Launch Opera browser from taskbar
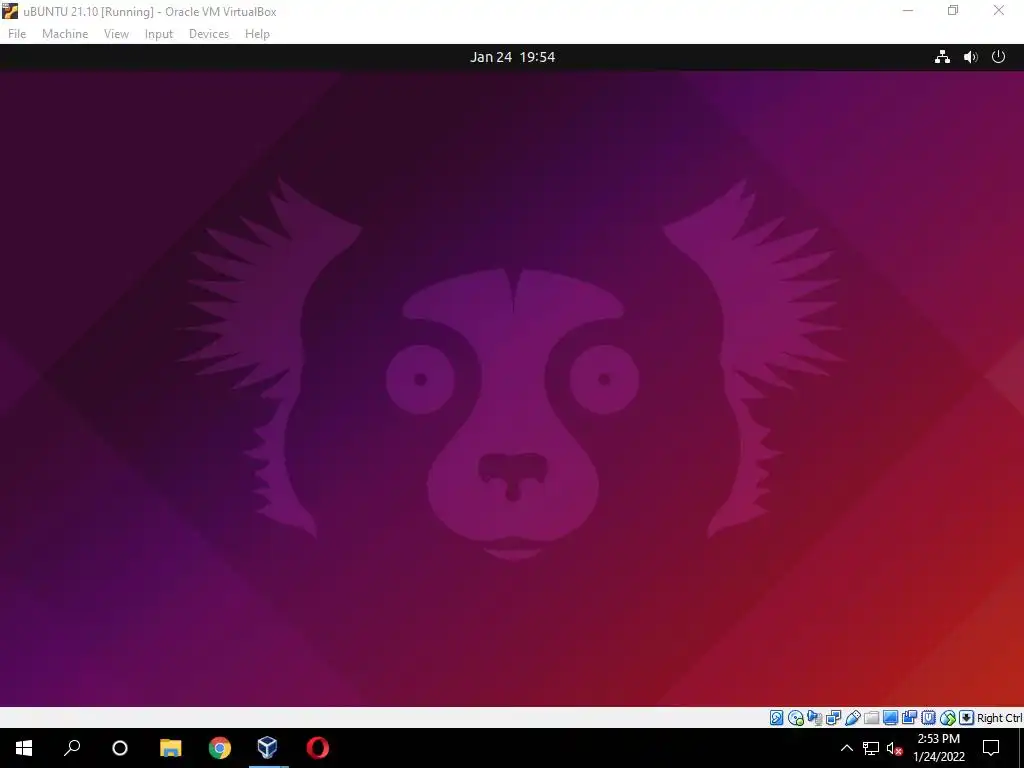The image size is (1024, 768). tap(317, 748)
